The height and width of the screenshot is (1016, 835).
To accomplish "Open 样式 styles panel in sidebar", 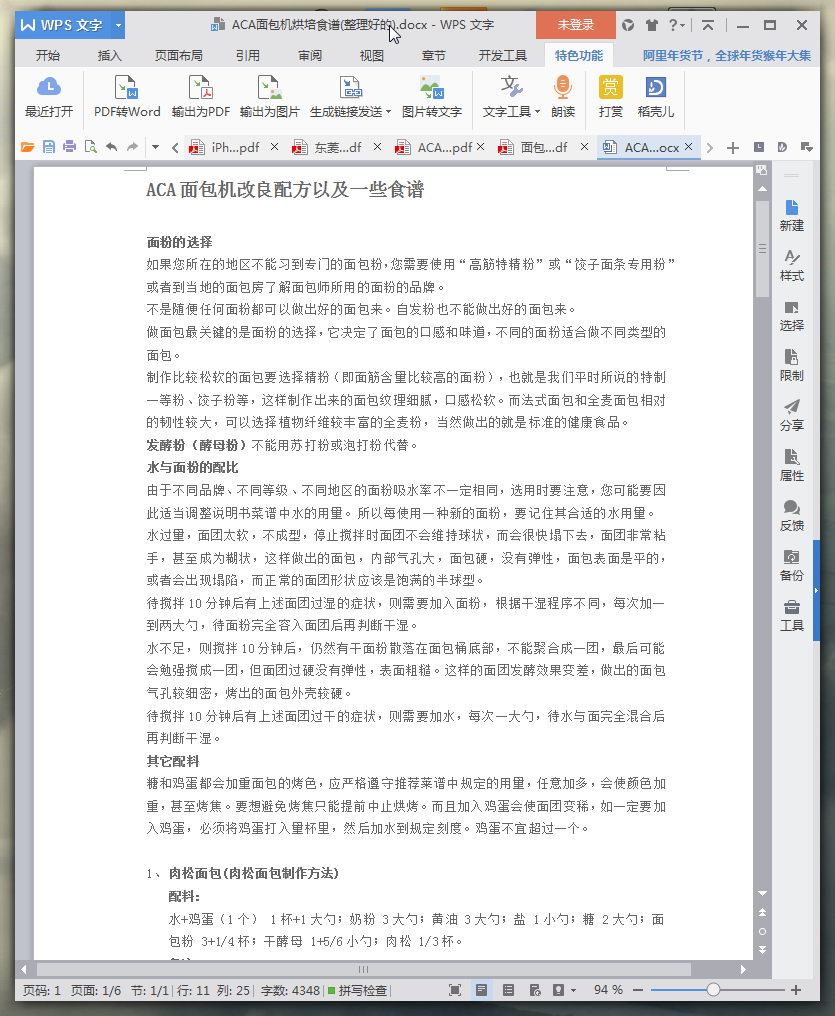I will [792, 266].
